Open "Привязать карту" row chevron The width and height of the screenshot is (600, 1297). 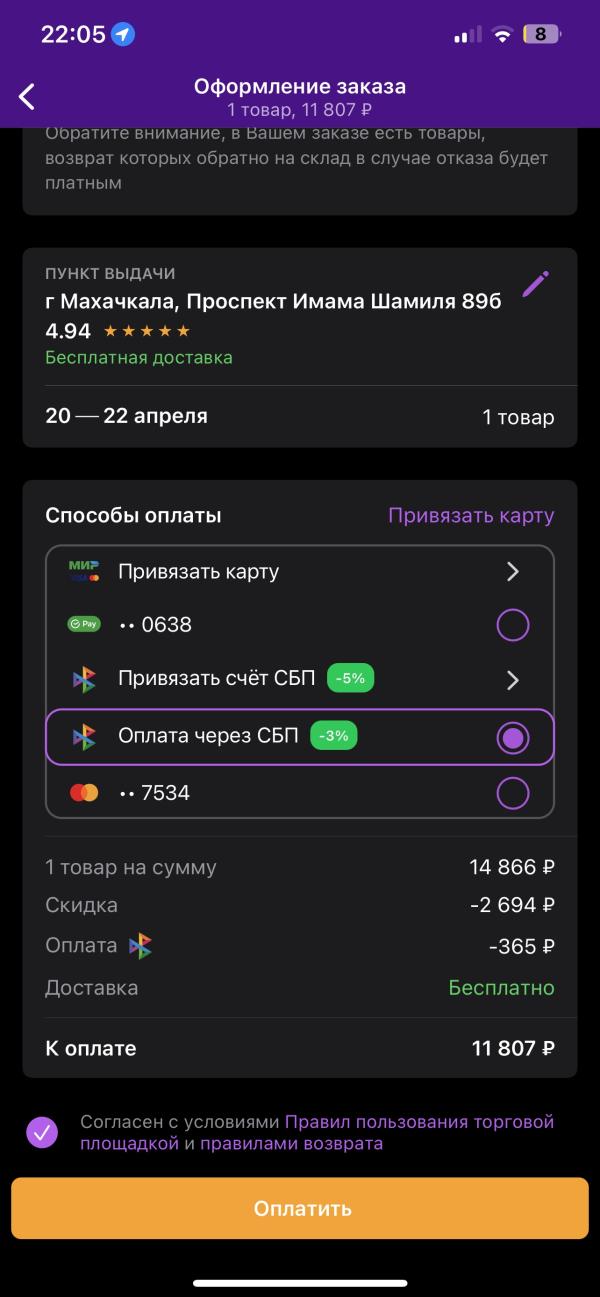pos(513,572)
